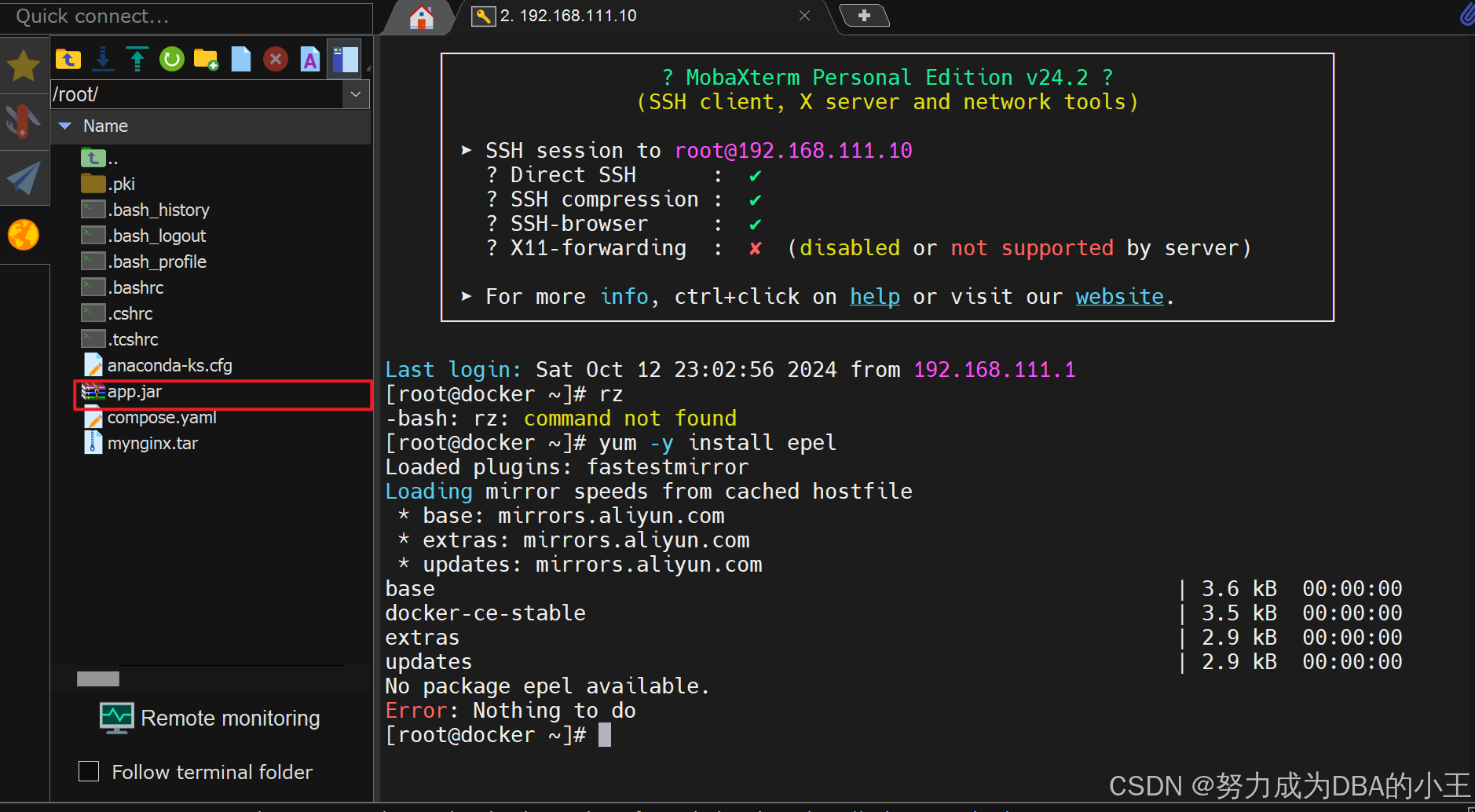Click the website link in banner

point(1120,297)
